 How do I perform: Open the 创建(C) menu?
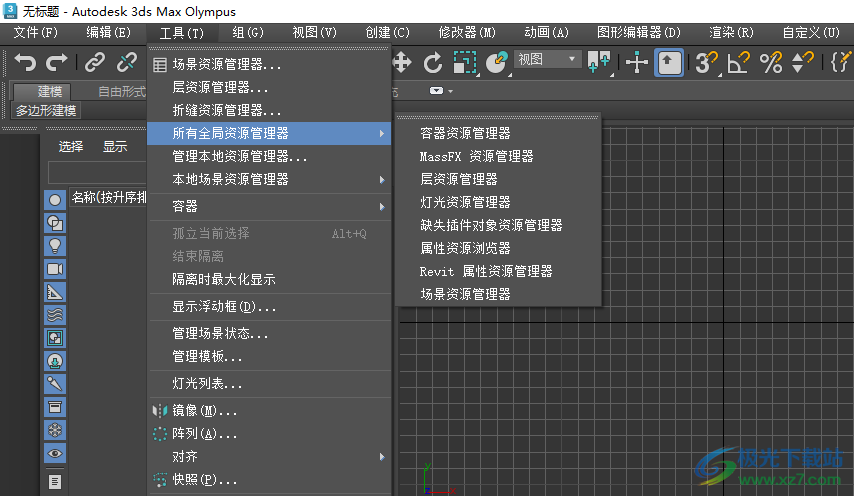(387, 33)
